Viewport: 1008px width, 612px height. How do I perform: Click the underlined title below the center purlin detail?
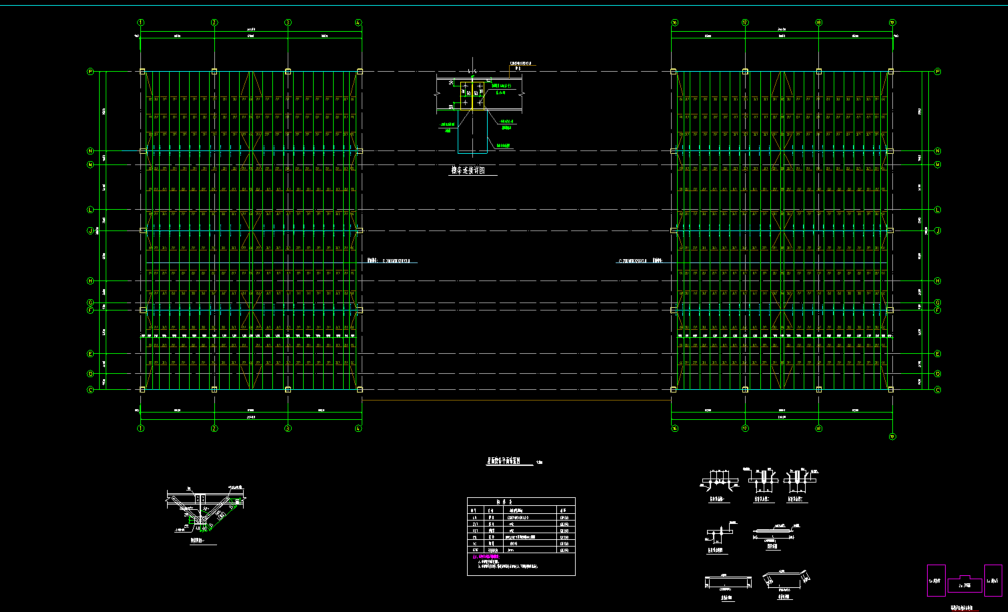point(467,171)
